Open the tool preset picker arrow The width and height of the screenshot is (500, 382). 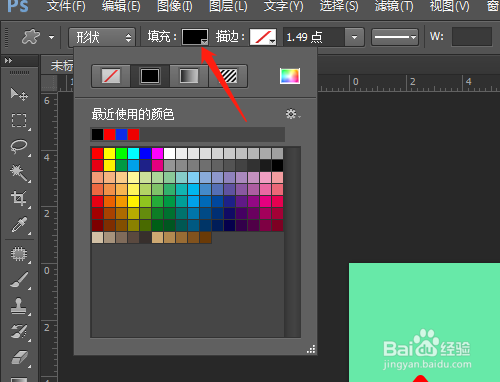pyautogui.click(x=51, y=37)
